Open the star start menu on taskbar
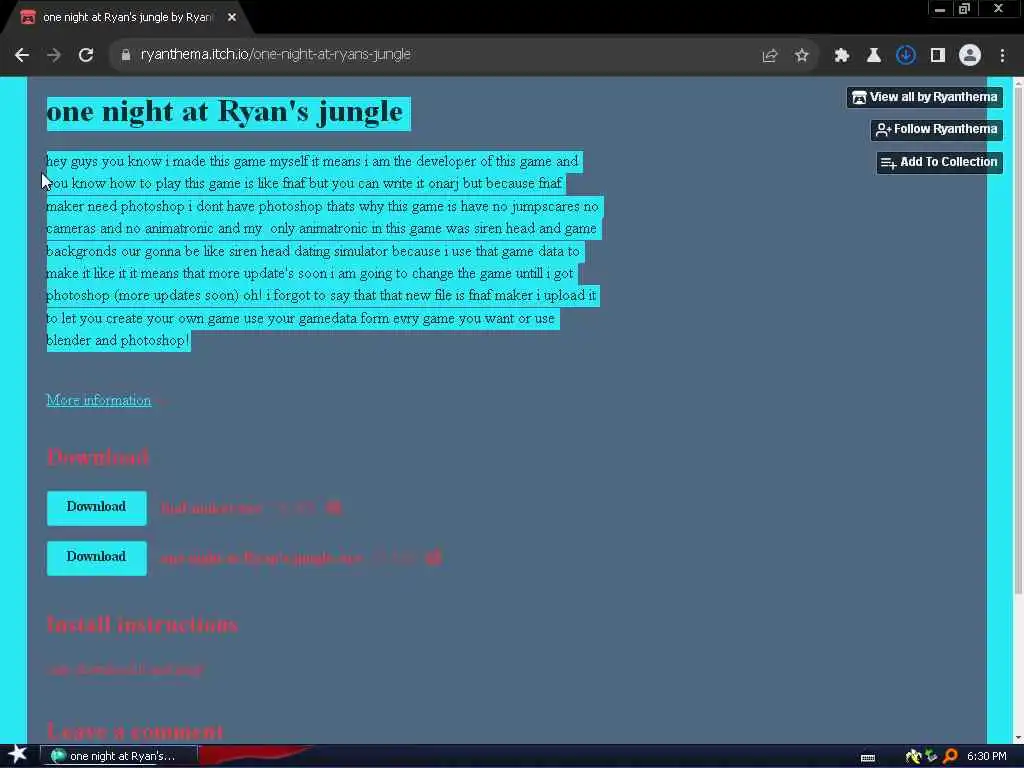 coord(18,755)
